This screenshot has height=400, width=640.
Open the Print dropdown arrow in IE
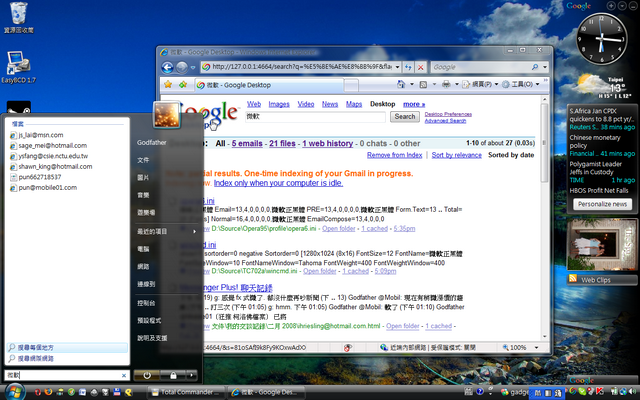point(457,84)
